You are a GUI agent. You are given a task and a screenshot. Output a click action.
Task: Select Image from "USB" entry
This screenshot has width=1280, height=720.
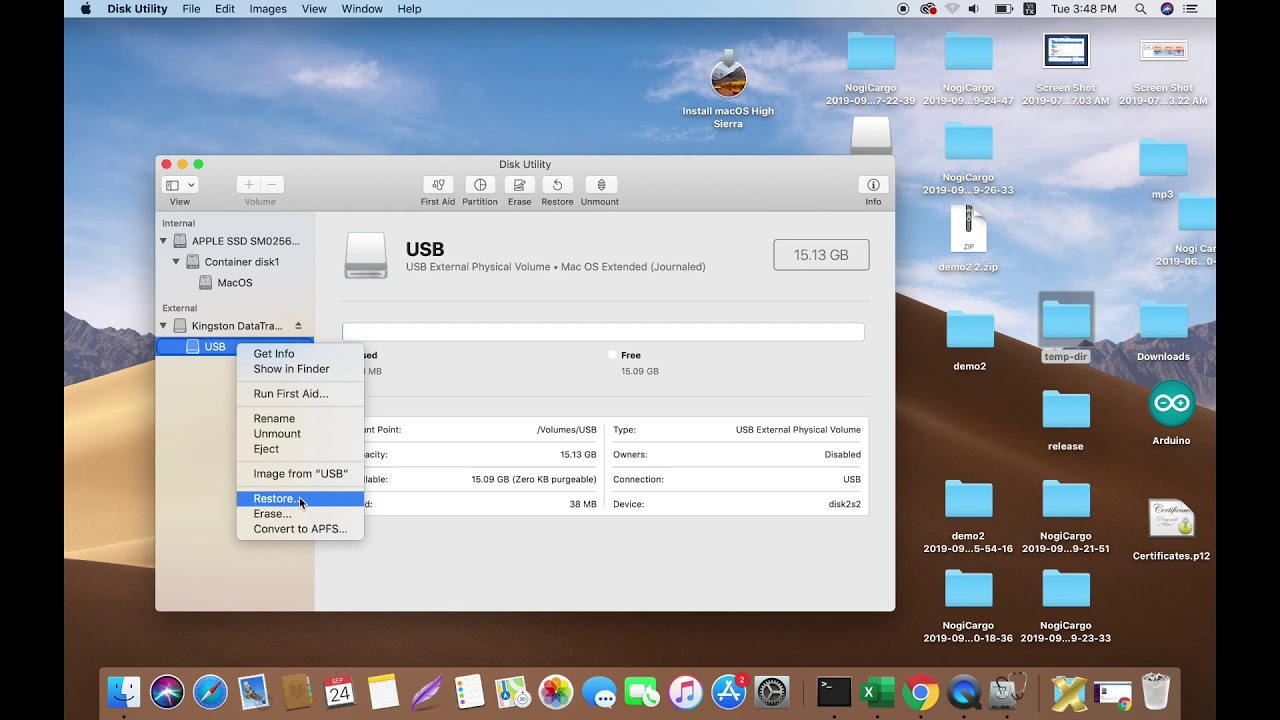tap(300, 474)
